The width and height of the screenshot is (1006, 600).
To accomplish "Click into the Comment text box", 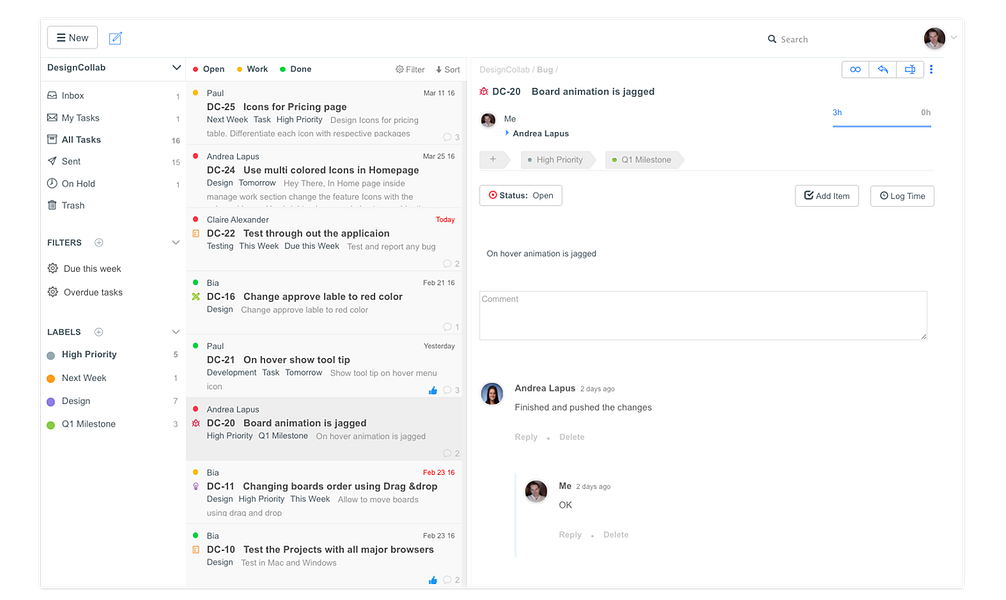I will coord(703,316).
